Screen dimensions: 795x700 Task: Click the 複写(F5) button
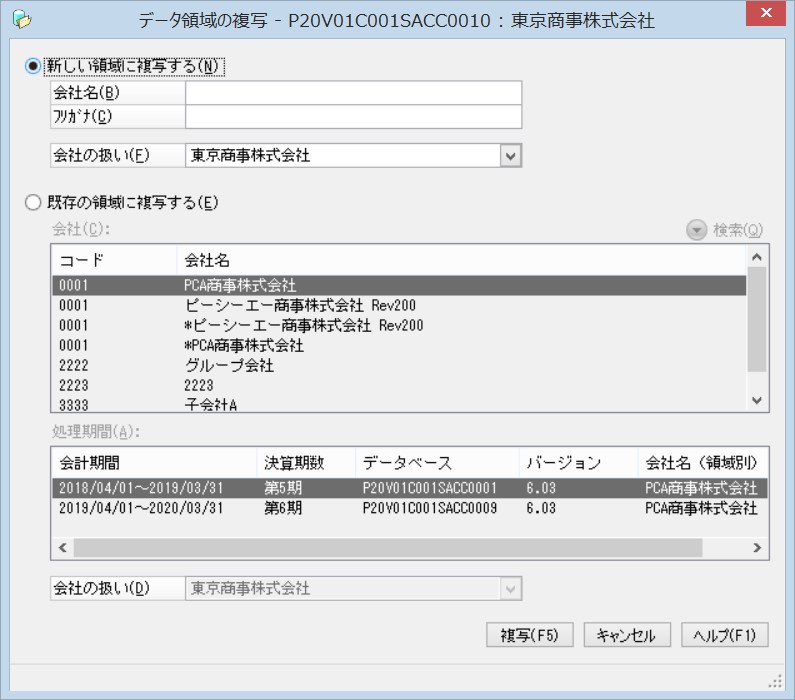[529, 635]
